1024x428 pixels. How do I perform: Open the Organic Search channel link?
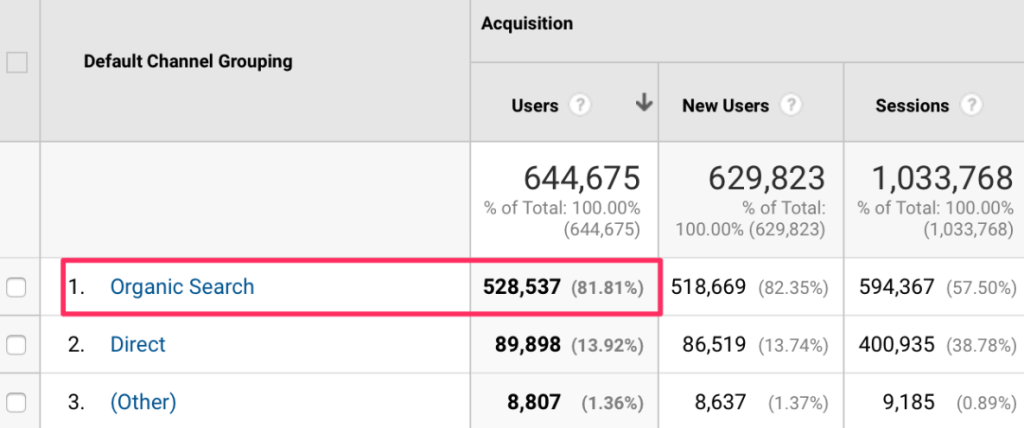182,287
